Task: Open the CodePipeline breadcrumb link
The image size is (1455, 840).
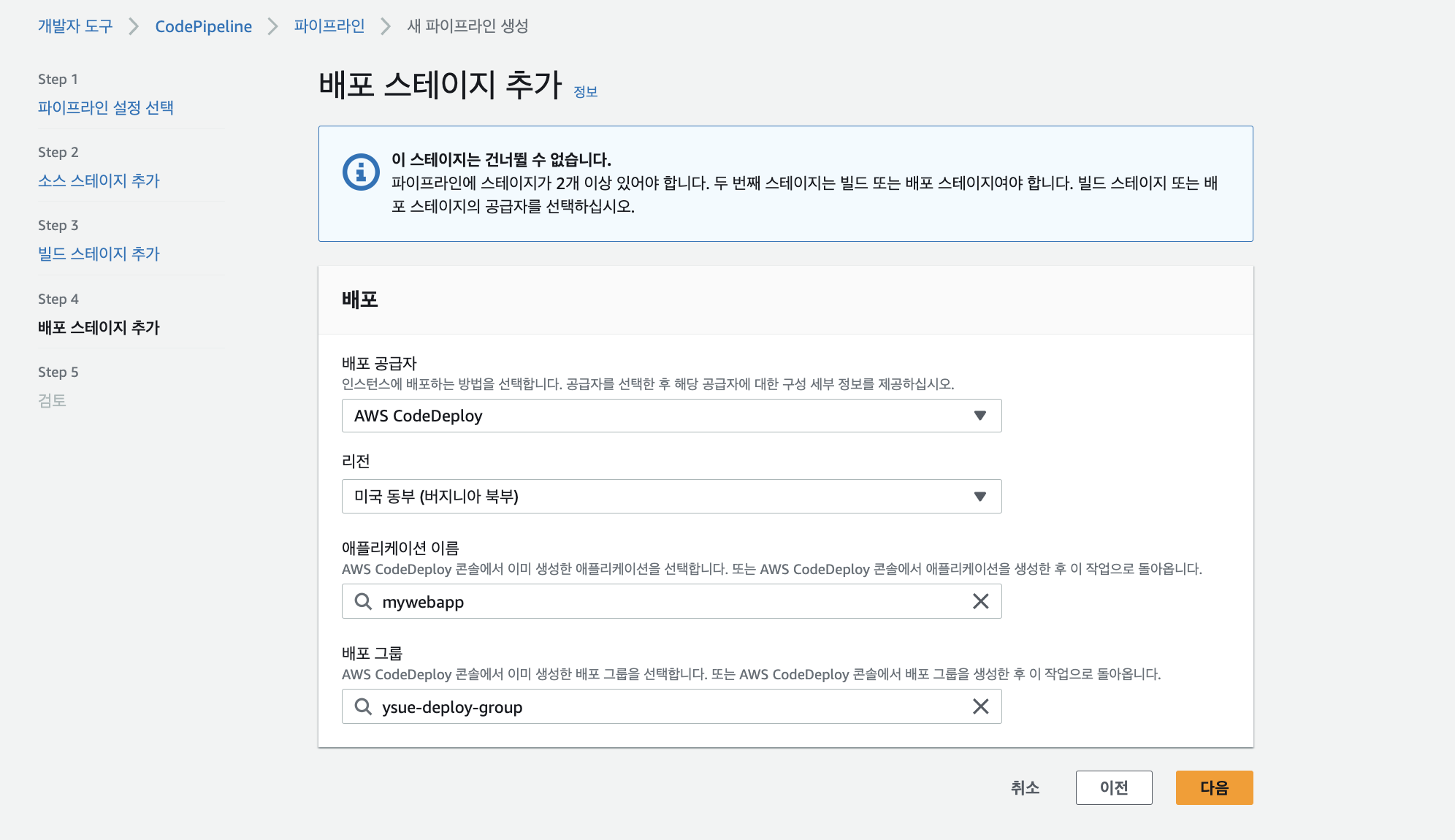Action: click(203, 26)
